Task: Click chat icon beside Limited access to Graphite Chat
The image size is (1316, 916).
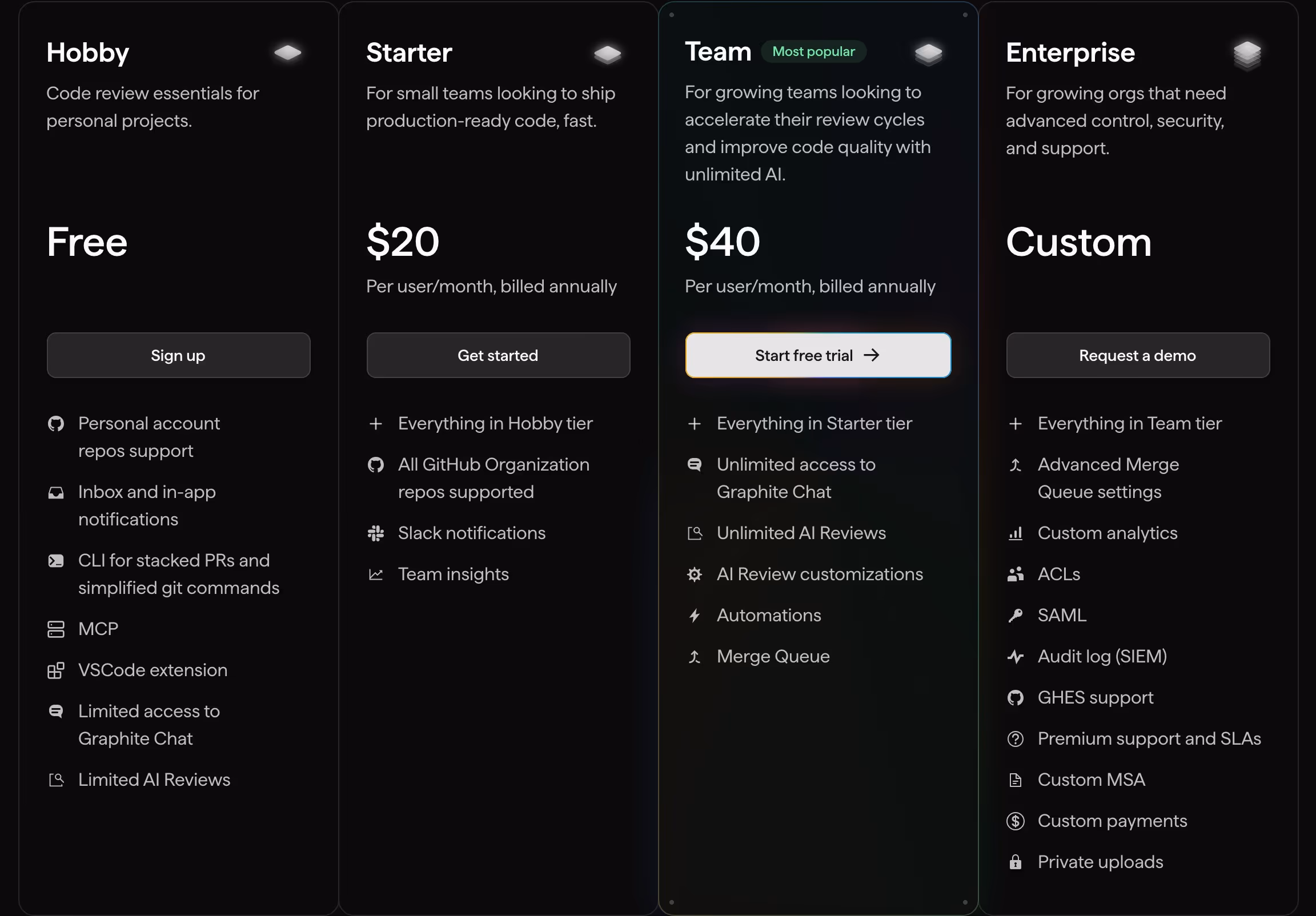Action: pyautogui.click(x=55, y=712)
